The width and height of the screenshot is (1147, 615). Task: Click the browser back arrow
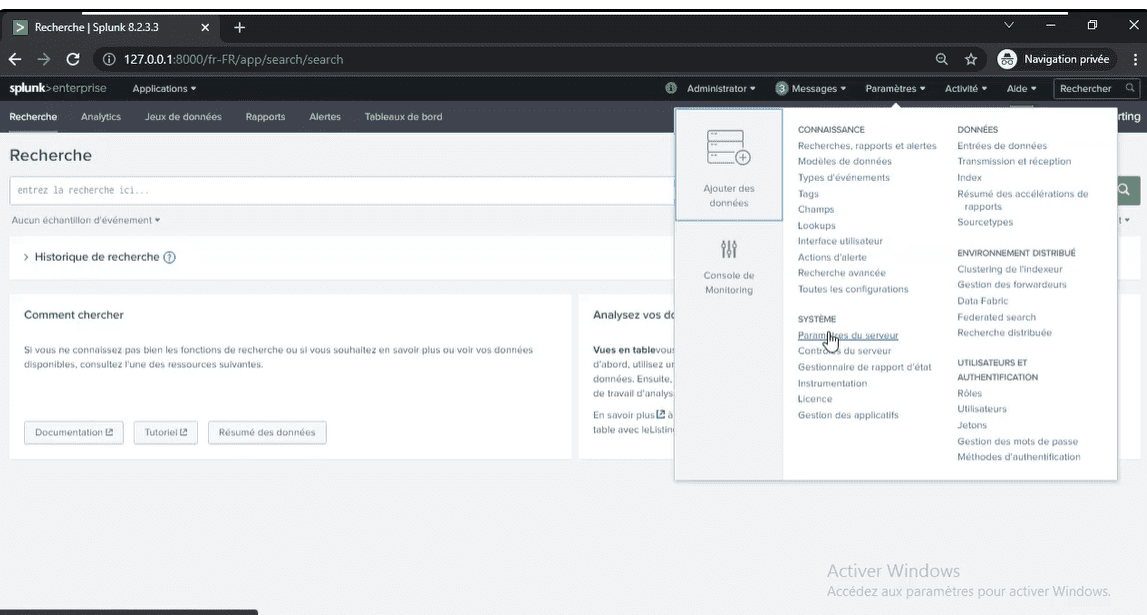15,59
